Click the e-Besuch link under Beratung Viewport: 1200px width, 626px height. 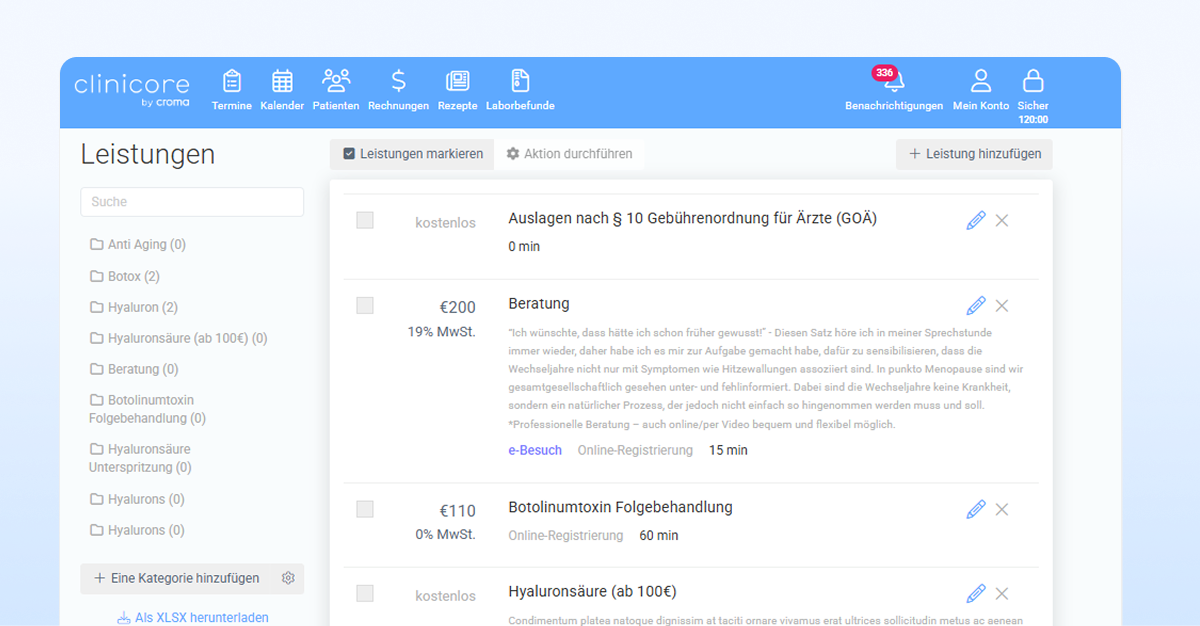(x=535, y=450)
